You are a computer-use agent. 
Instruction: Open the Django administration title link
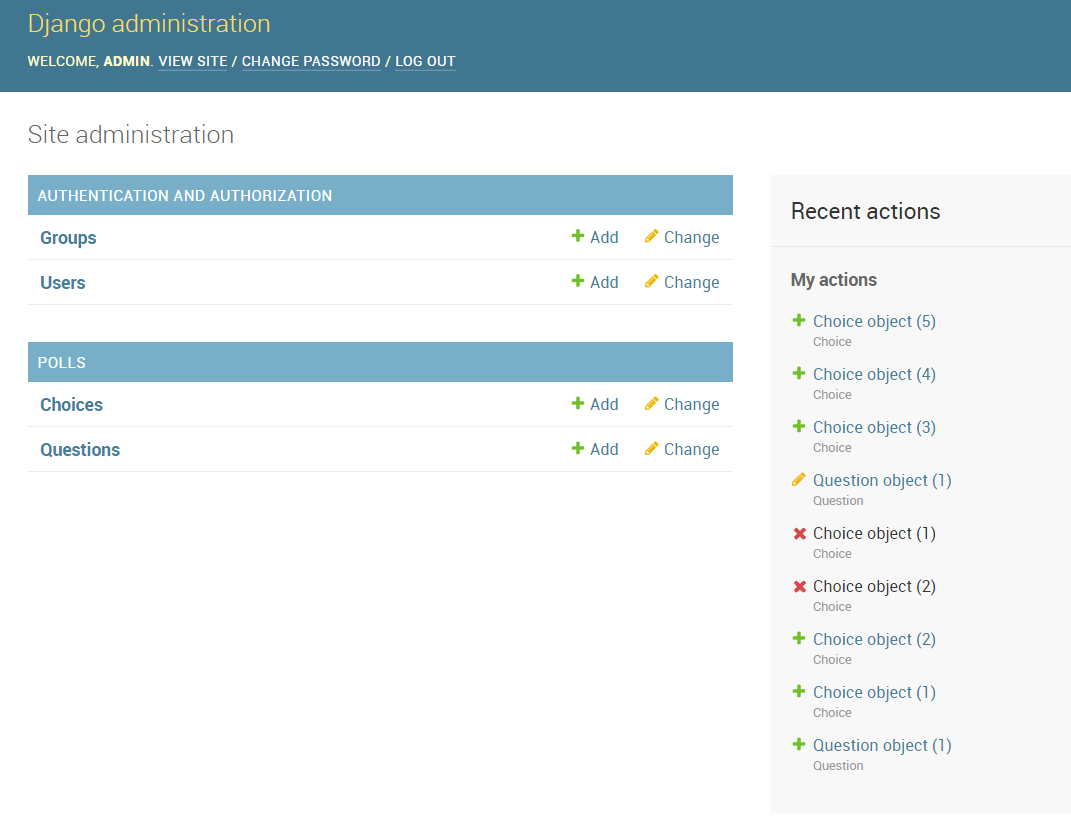(x=149, y=24)
